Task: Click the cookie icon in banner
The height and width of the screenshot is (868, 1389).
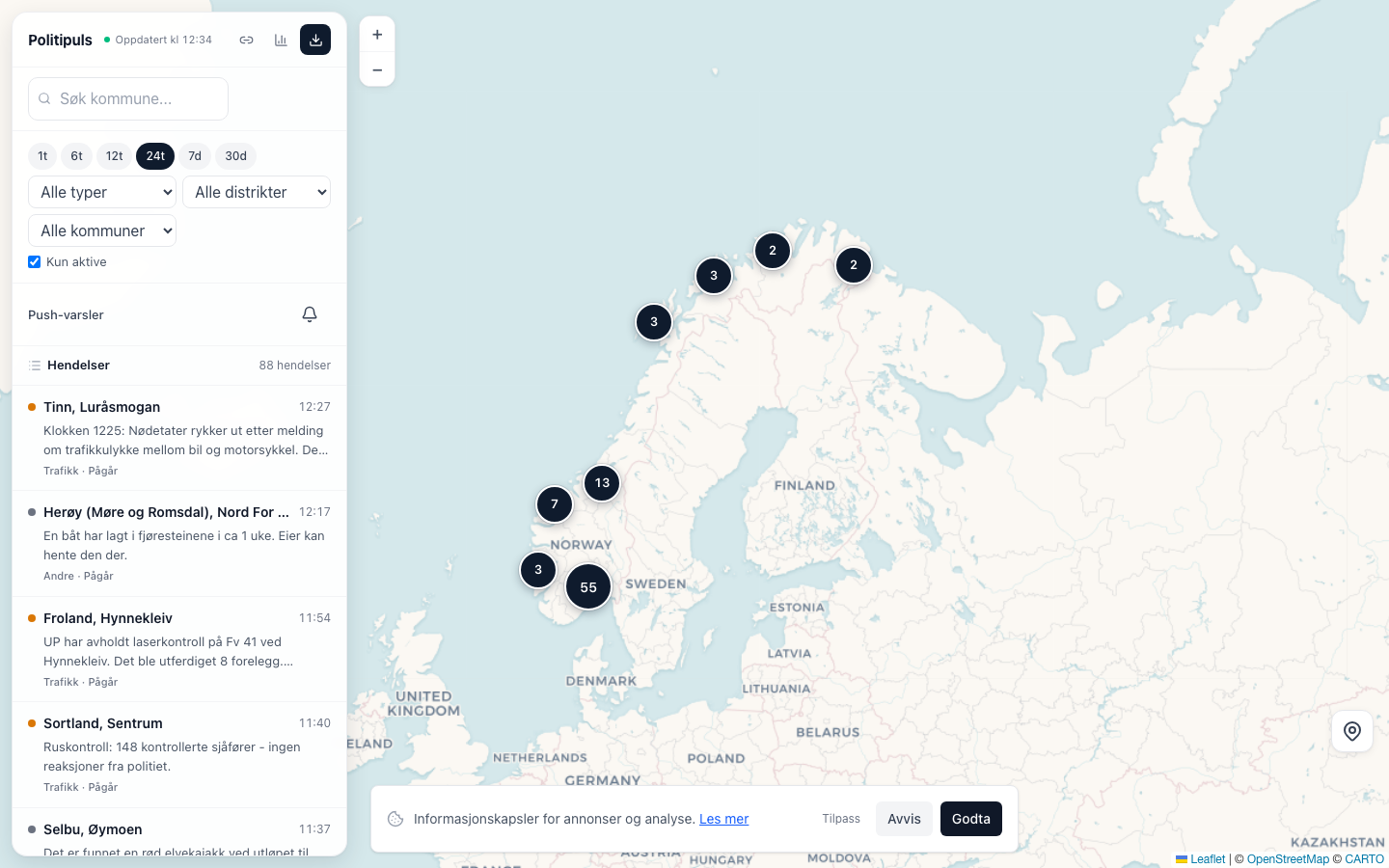Action: point(395,819)
